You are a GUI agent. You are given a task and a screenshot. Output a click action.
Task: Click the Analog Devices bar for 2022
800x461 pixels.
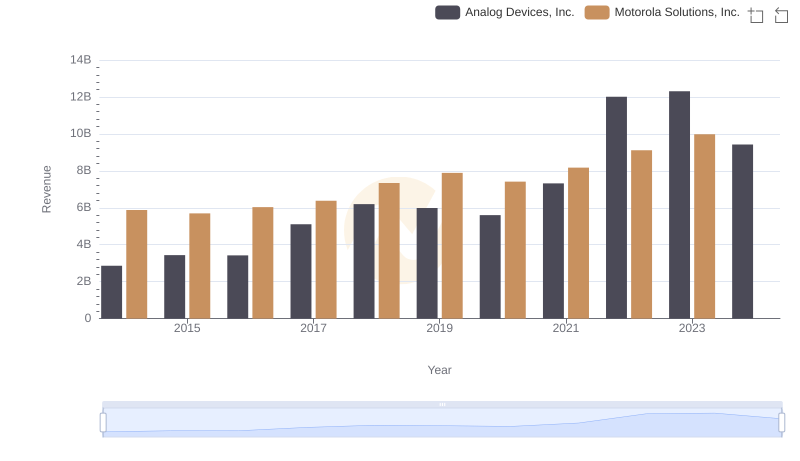pyautogui.click(x=616, y=208)
